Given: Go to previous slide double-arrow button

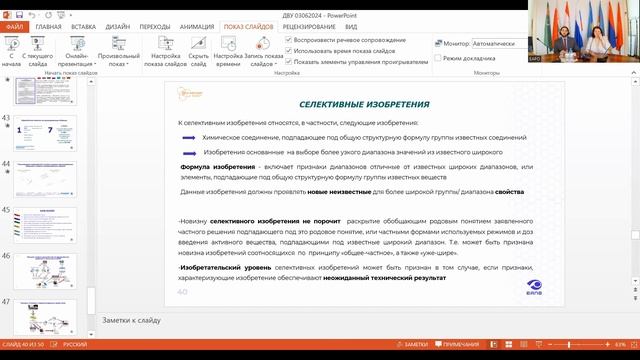Looking at the screenshot, I should tap(635, 290).
